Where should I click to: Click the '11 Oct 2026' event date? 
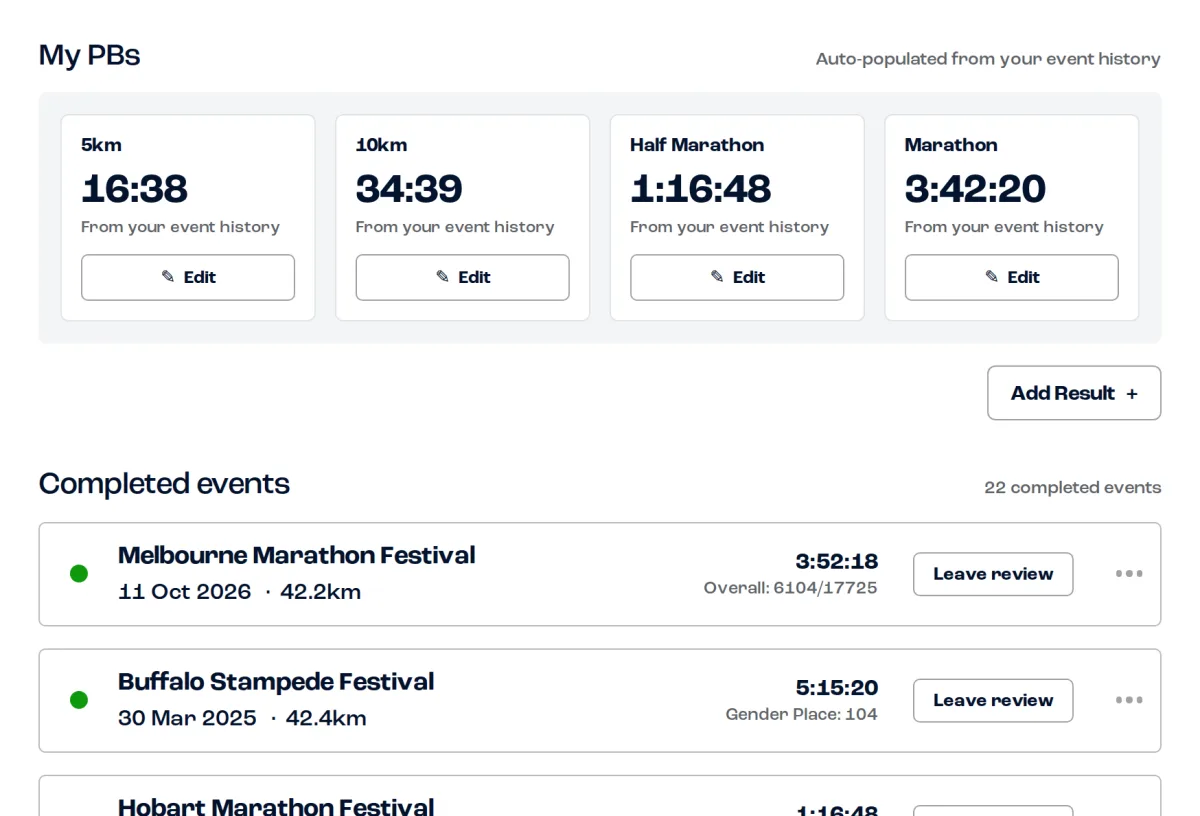pos(185,592)
